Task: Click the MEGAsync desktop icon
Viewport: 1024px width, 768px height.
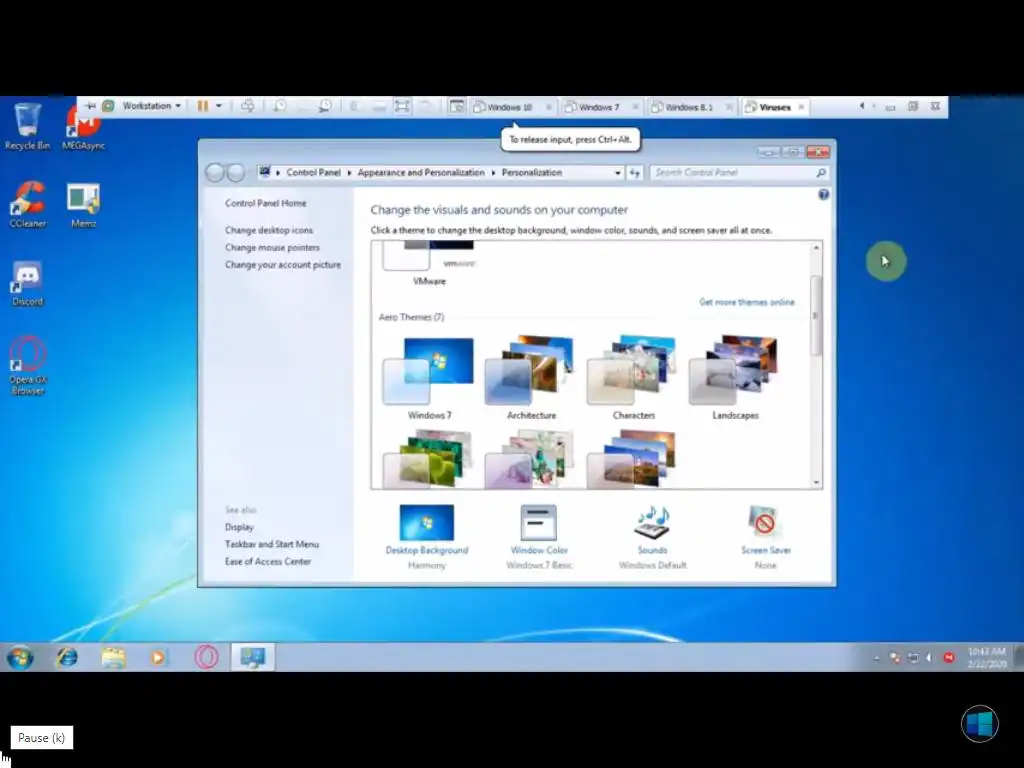Action: [x=83, y=127]
